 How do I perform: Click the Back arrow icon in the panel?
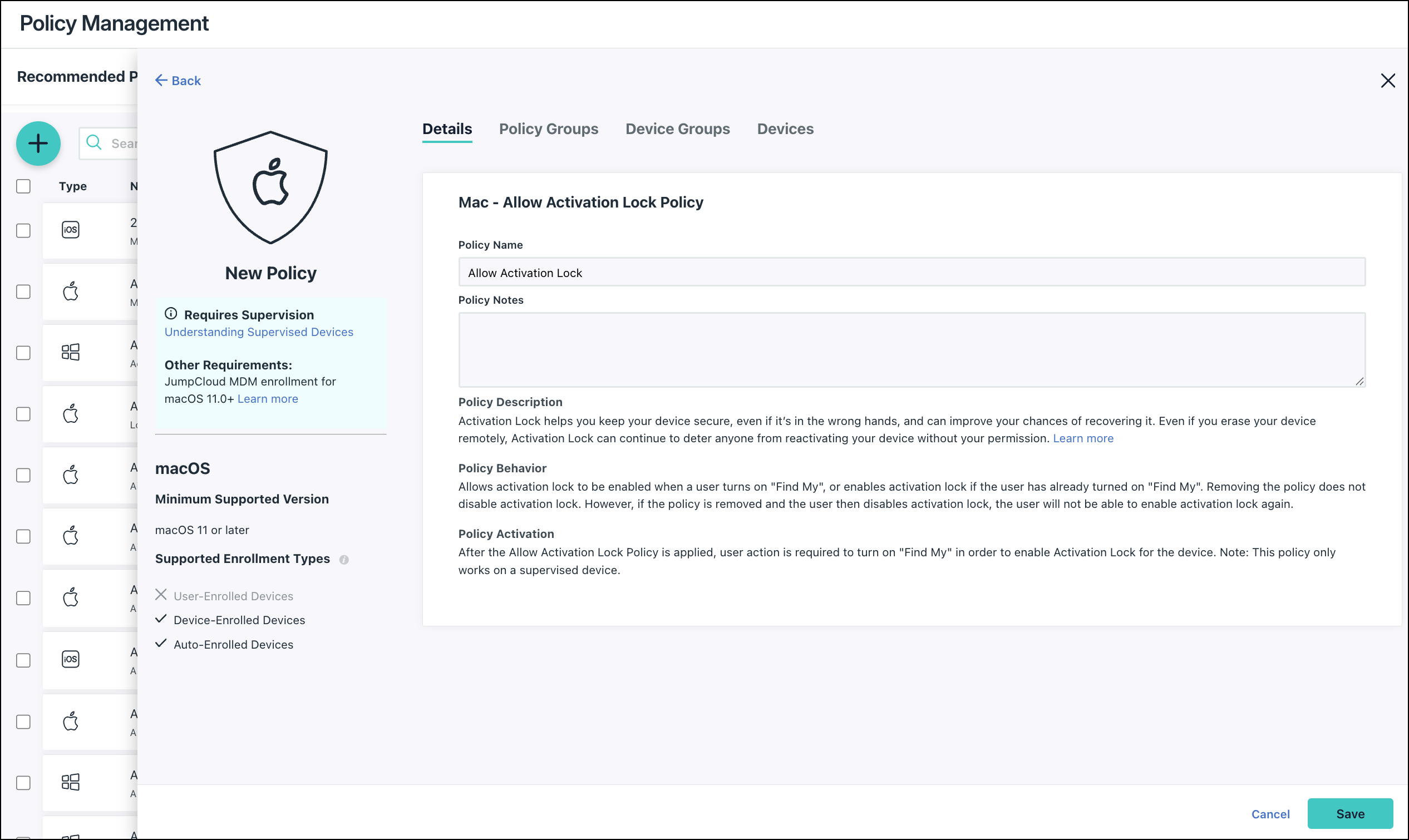coord(161,80)
